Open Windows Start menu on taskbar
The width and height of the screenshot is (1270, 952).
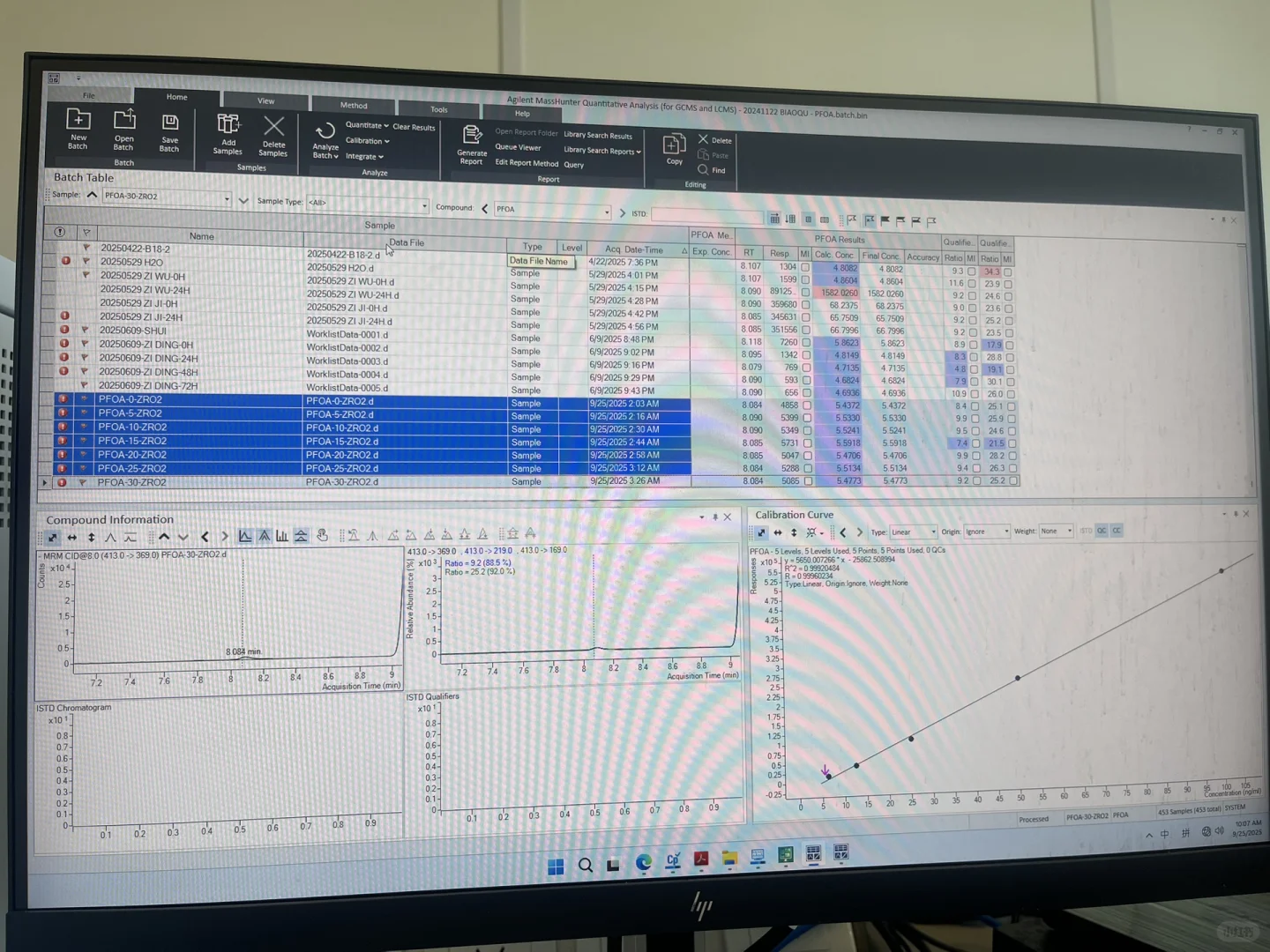click(x=556, y=866)
